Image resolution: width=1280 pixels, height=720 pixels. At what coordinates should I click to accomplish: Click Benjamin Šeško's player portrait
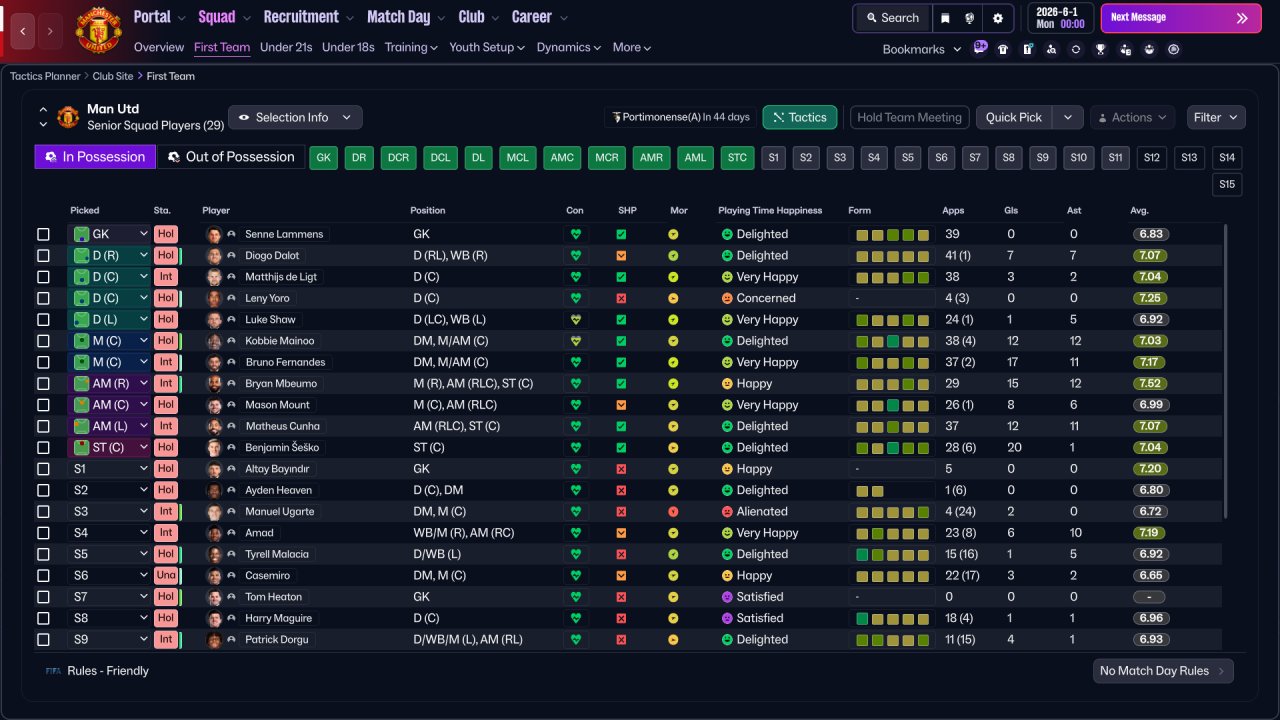coord(213,448)
